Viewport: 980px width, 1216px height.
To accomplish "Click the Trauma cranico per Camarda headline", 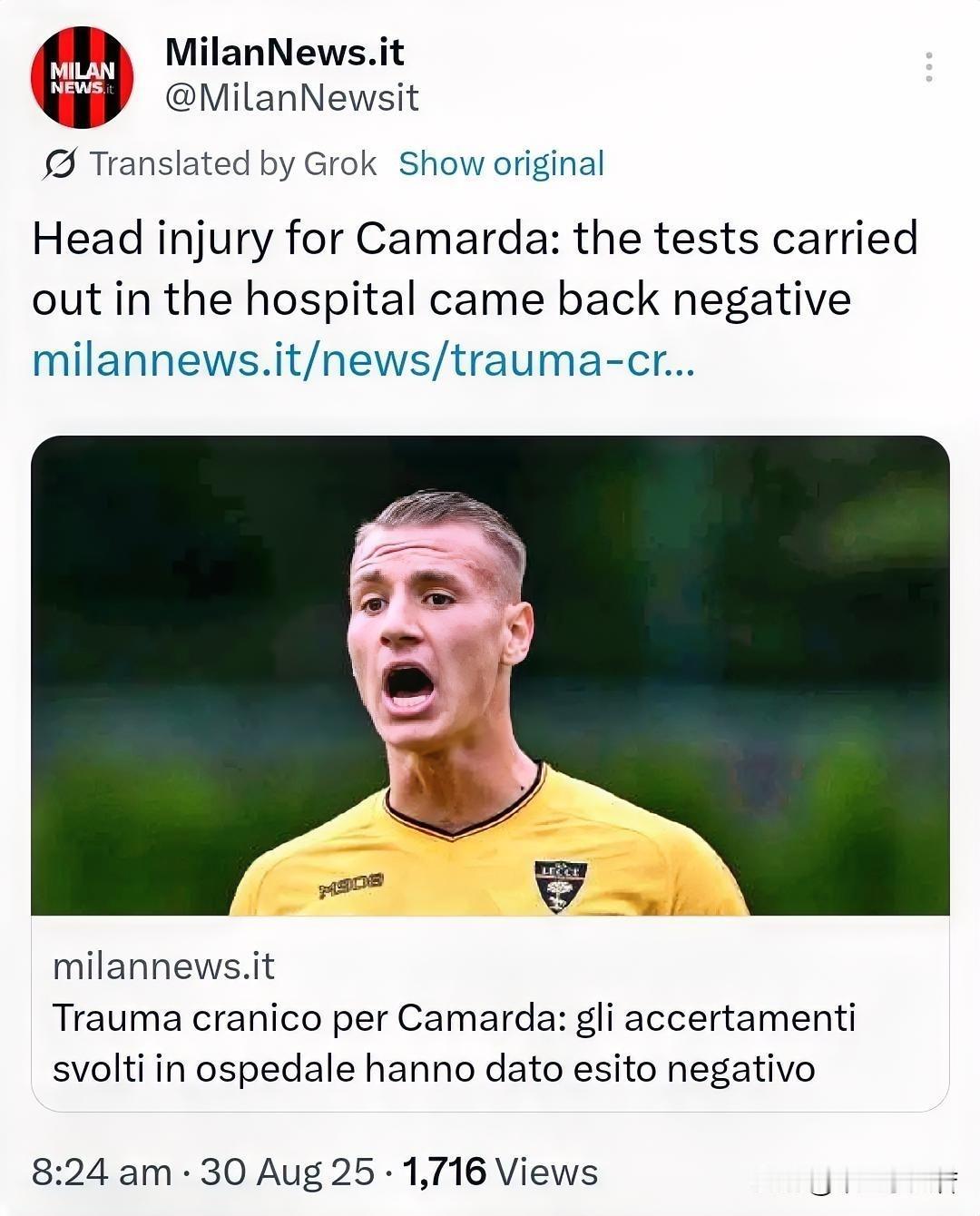I will pyautogui.click(x=454, y=1043).
